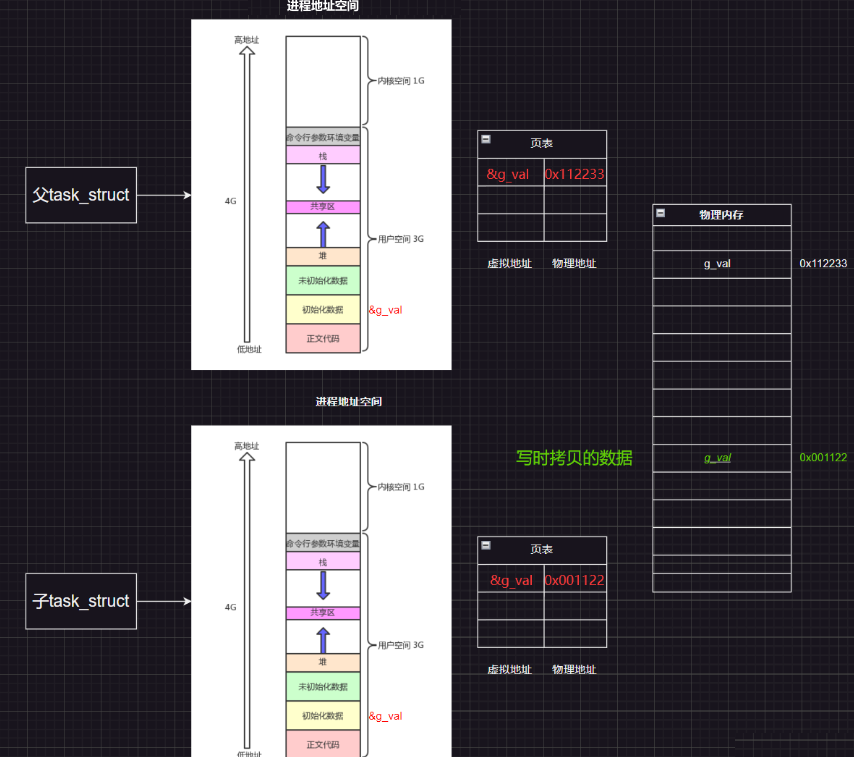This screenshot has width=854, height=757.
Task: Click blue upward arrow above parent 堆 block
Action: 323,234
